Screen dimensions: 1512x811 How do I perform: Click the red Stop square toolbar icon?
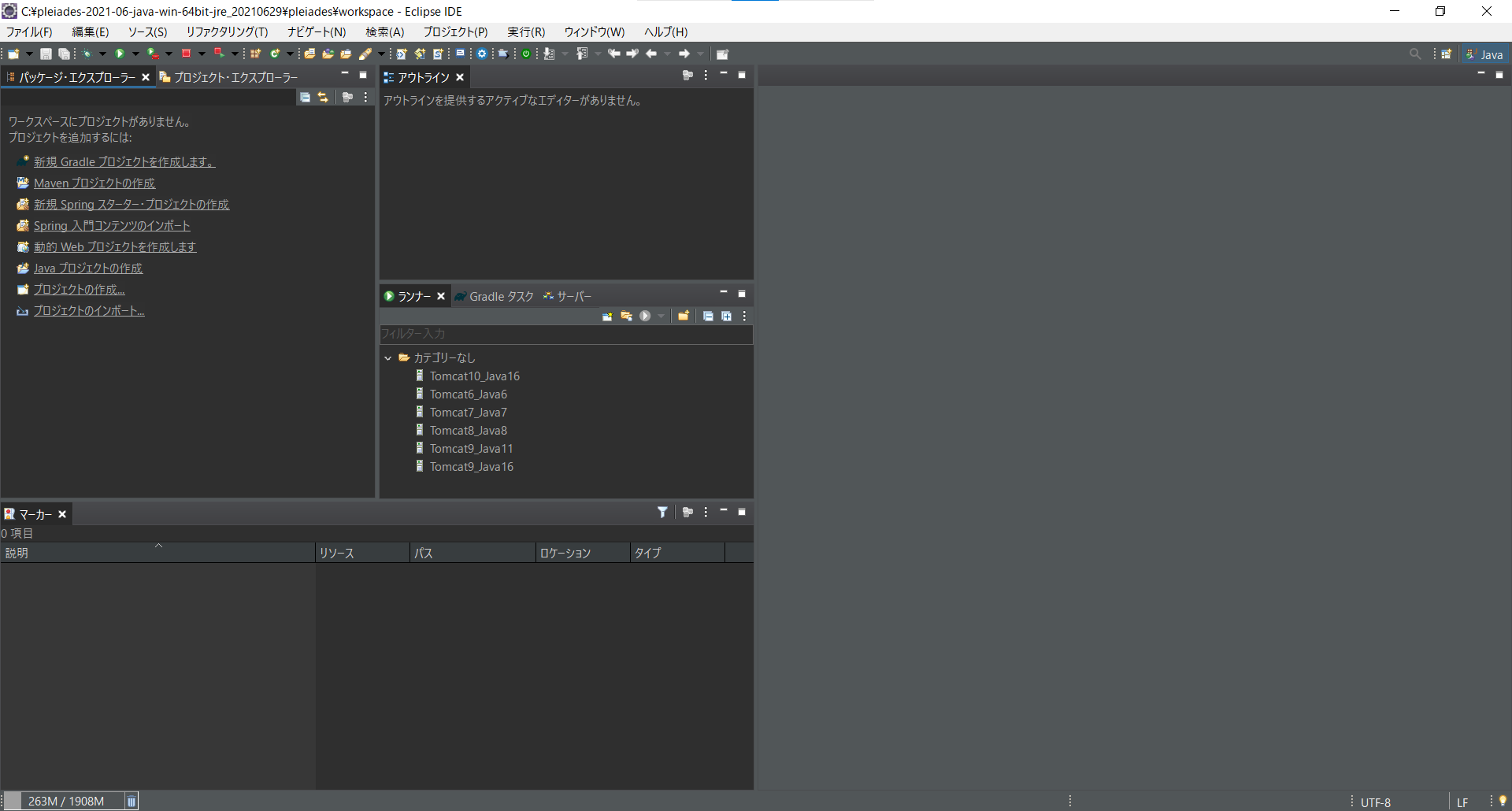coord(186,54)
